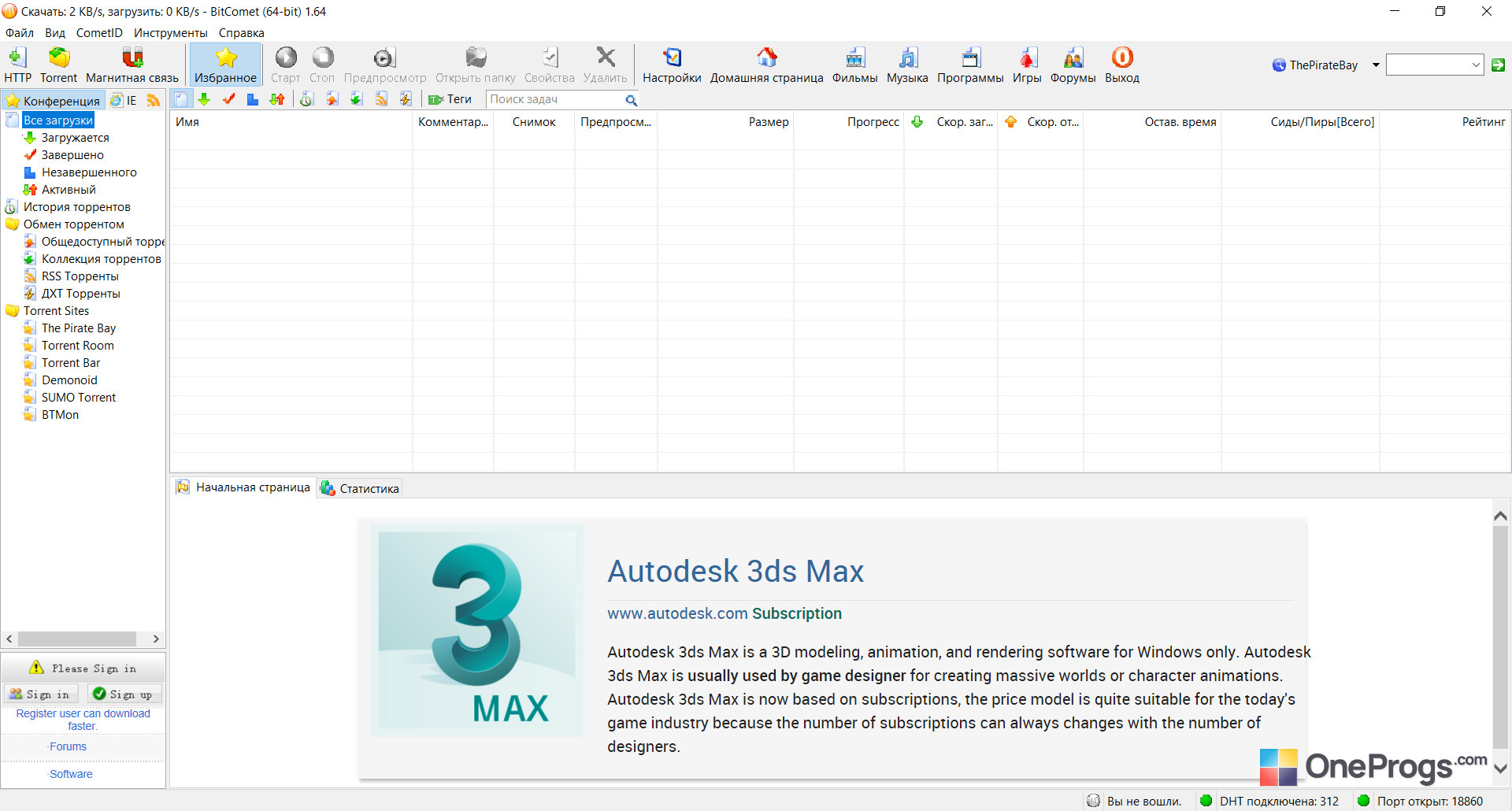1512x811 pixels.
Task: Click the task search magnifier icon
Action: click(632, 100)
